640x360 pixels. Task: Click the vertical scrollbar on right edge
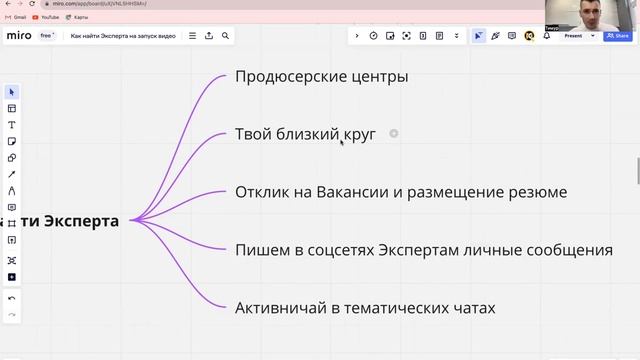click(638, 170)
